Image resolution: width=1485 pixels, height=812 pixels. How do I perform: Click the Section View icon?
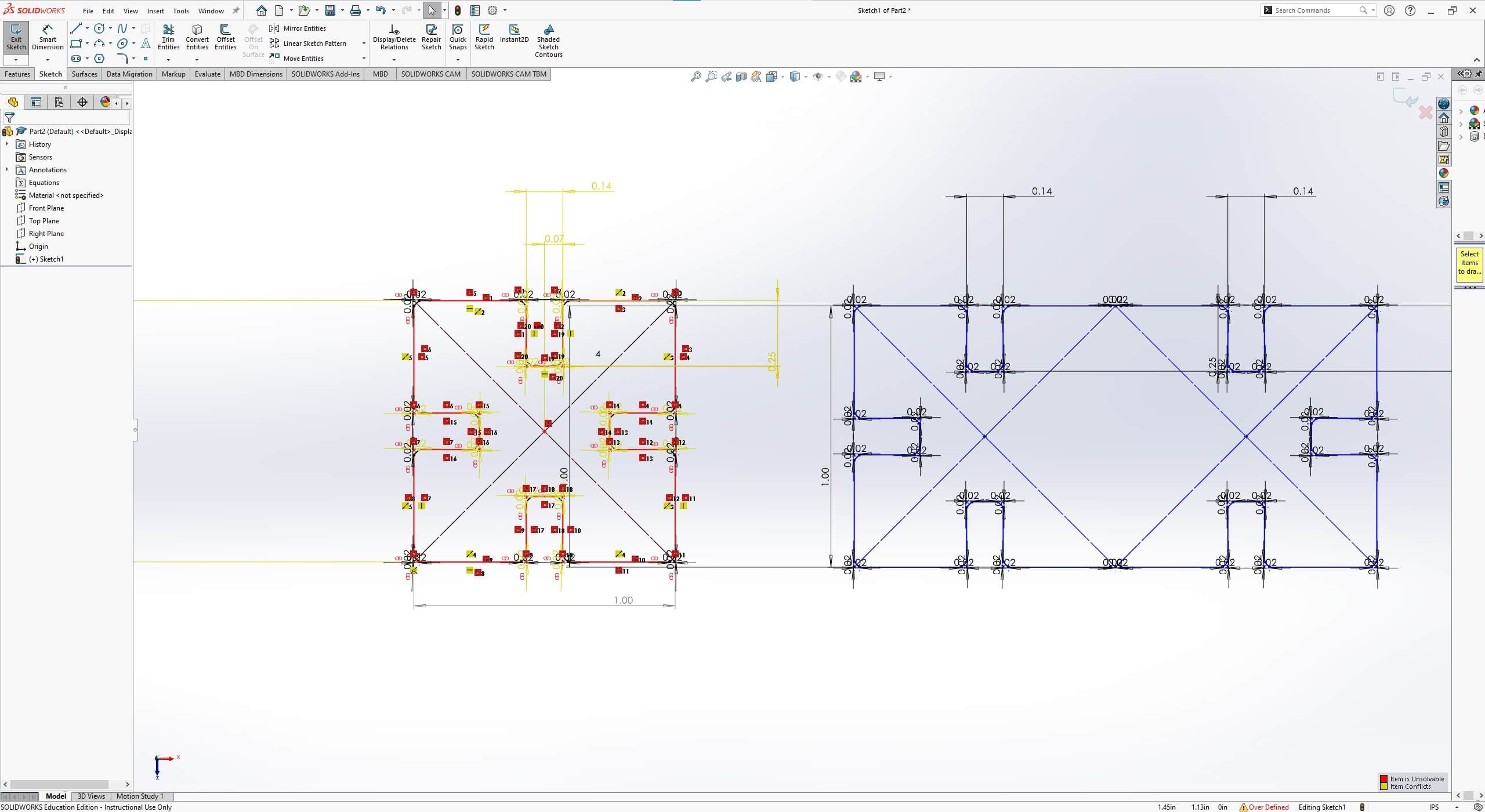click(x=741, y=77)
